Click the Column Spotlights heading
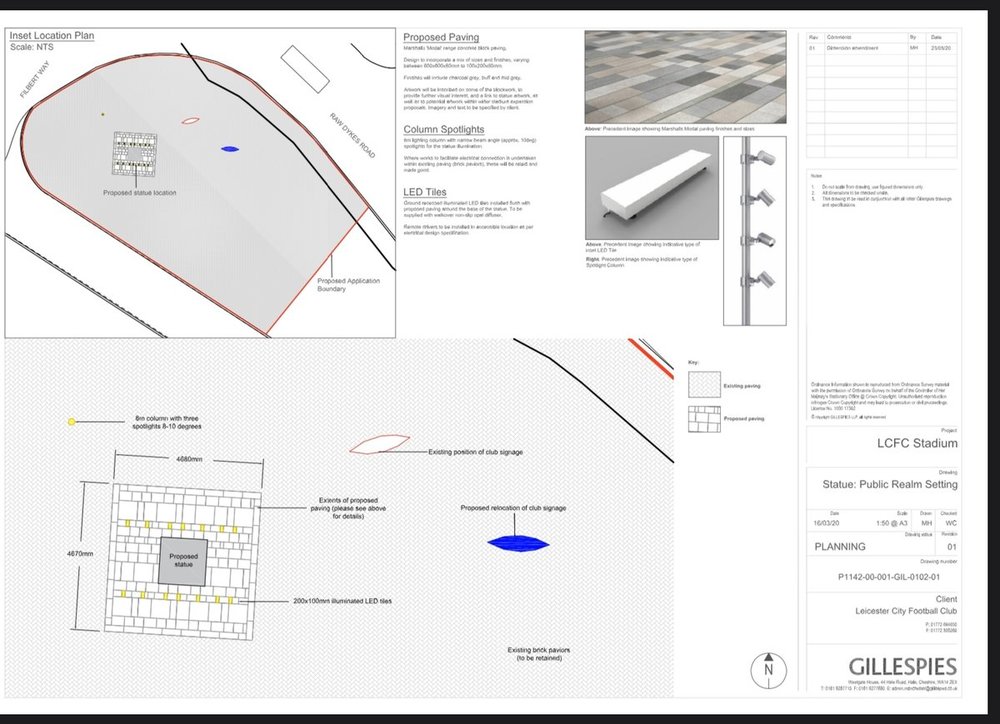The image size is (1000, 724). 443,129
